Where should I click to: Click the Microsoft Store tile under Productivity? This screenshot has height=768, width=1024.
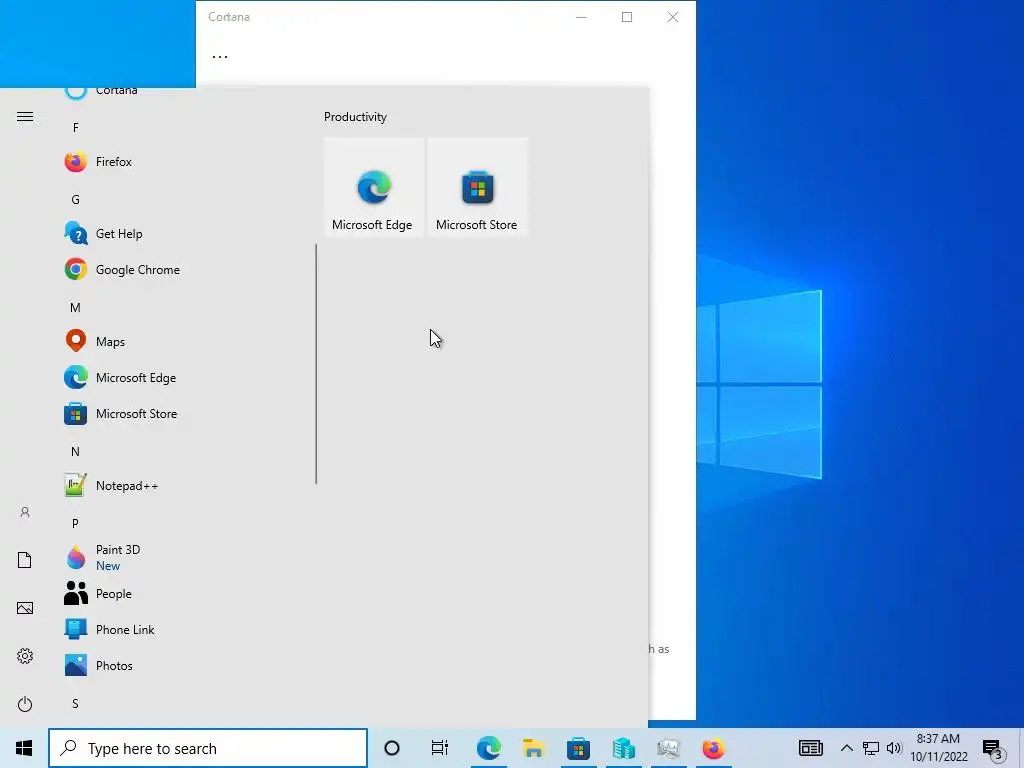(x=477, y=187)
